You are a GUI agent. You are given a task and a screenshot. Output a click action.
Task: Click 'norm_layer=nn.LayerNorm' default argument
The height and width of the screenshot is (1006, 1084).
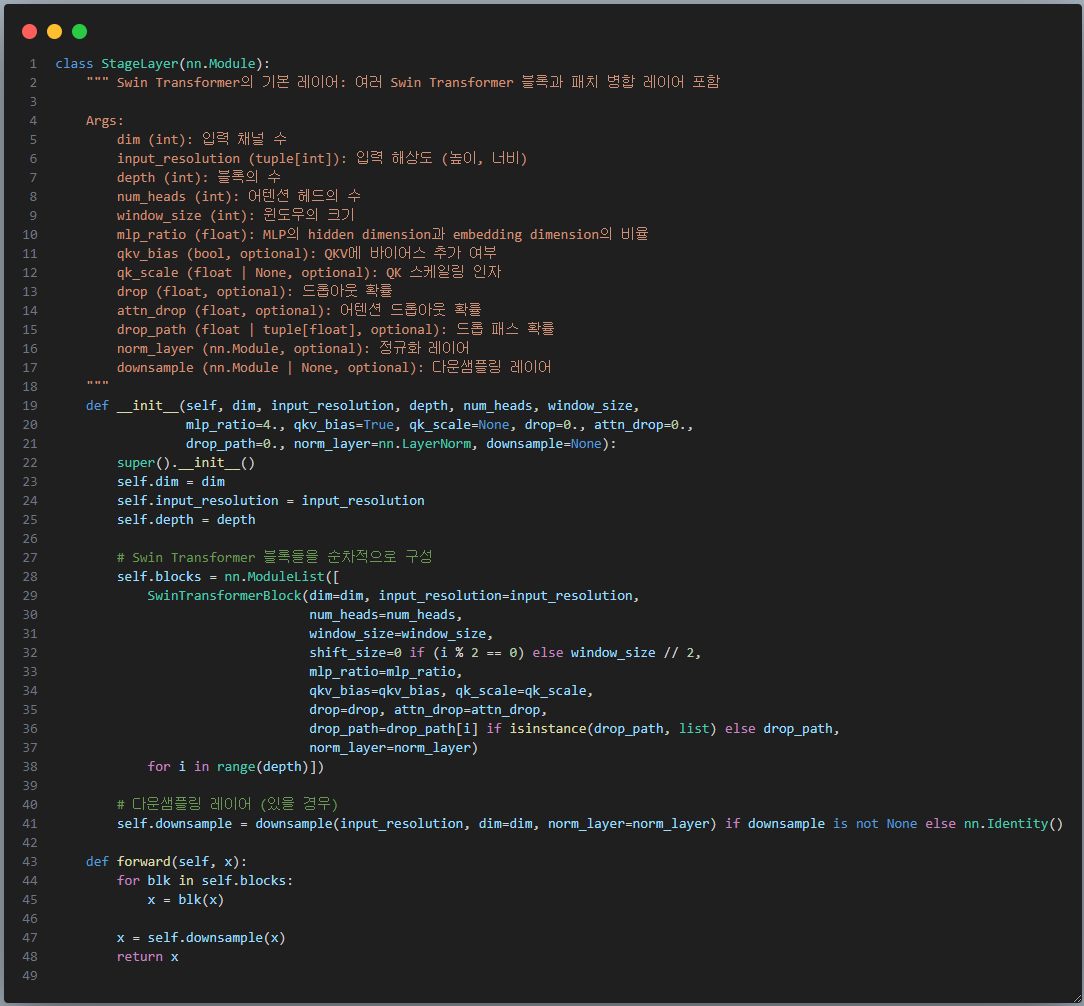point(382,444)
